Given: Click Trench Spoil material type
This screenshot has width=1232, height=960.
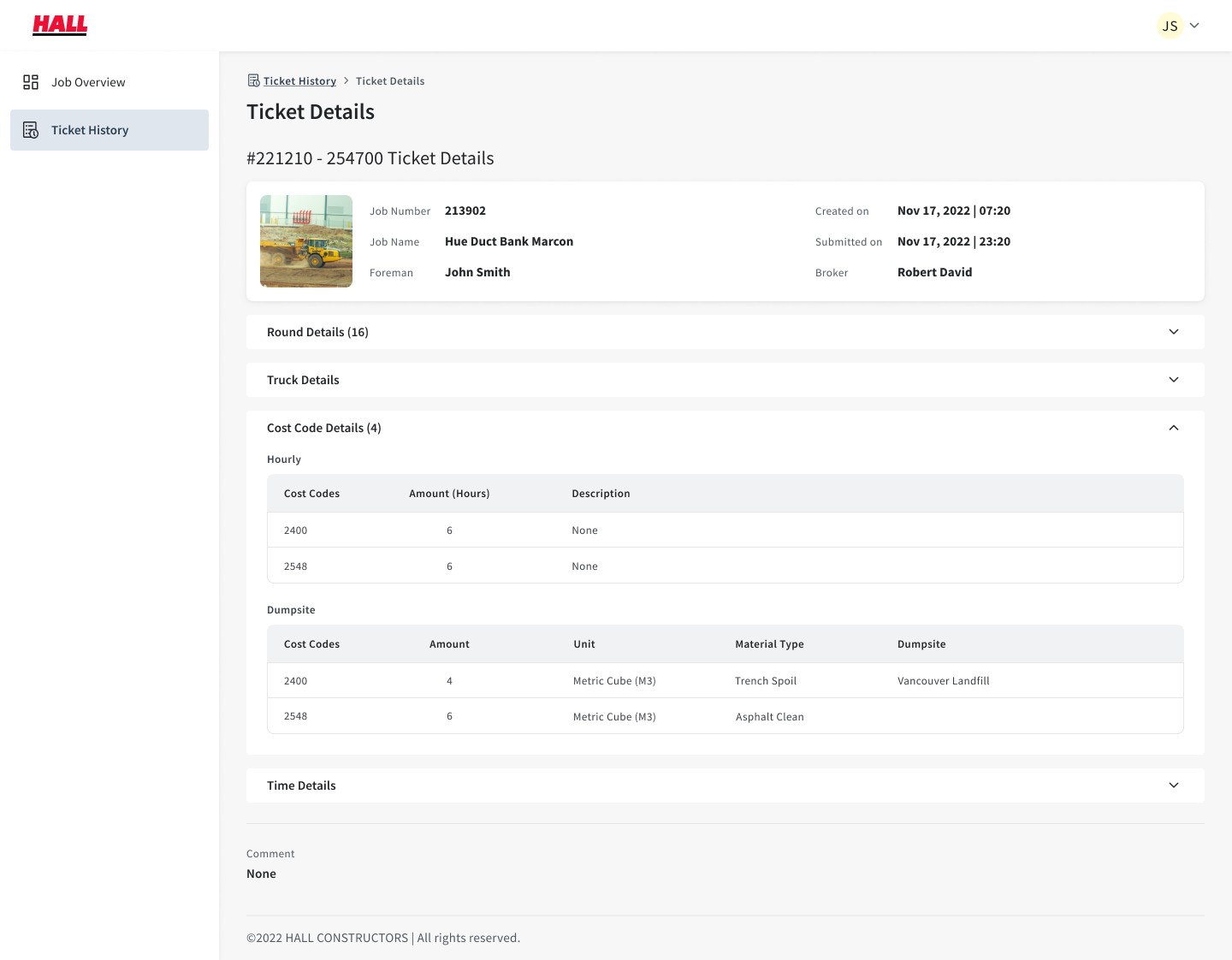Looking at the screenshot, I should [x=766, y=681].
